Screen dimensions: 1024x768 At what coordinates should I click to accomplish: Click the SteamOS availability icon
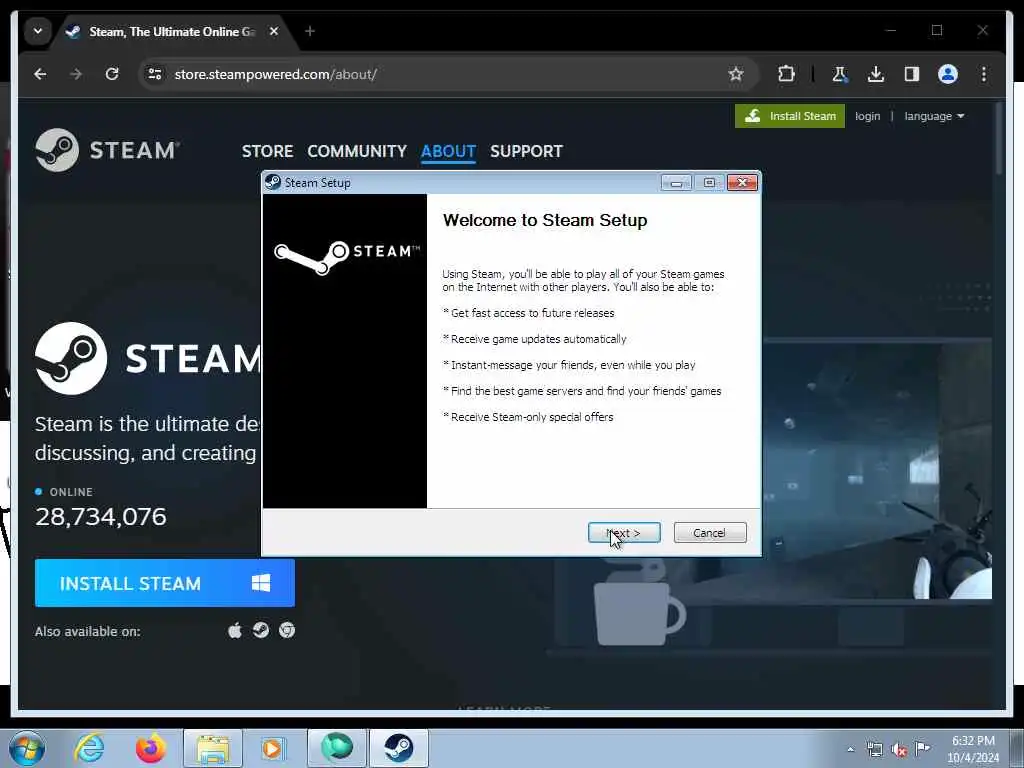click(261, 630)
